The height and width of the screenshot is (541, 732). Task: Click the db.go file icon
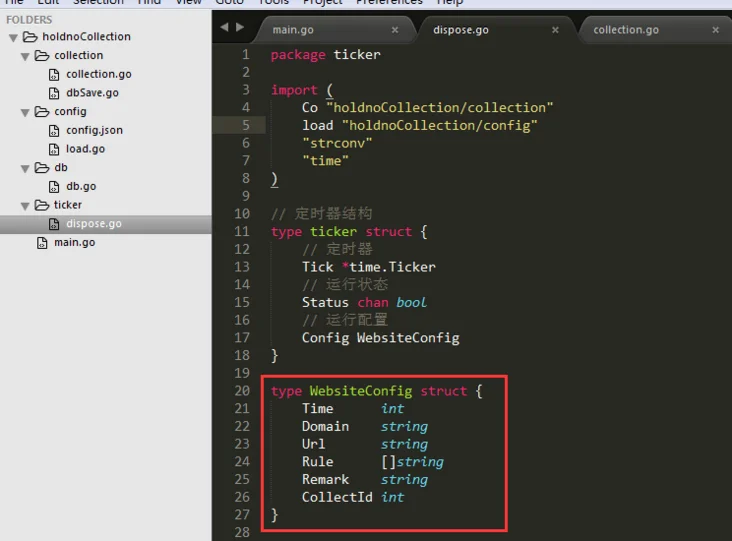click(x=56, y=186)
